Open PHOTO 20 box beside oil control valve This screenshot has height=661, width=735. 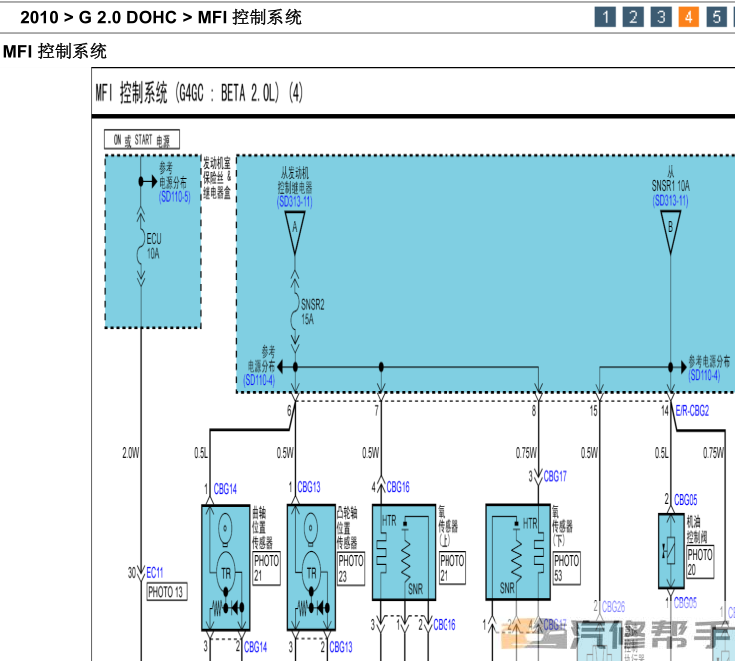(700, 561)
